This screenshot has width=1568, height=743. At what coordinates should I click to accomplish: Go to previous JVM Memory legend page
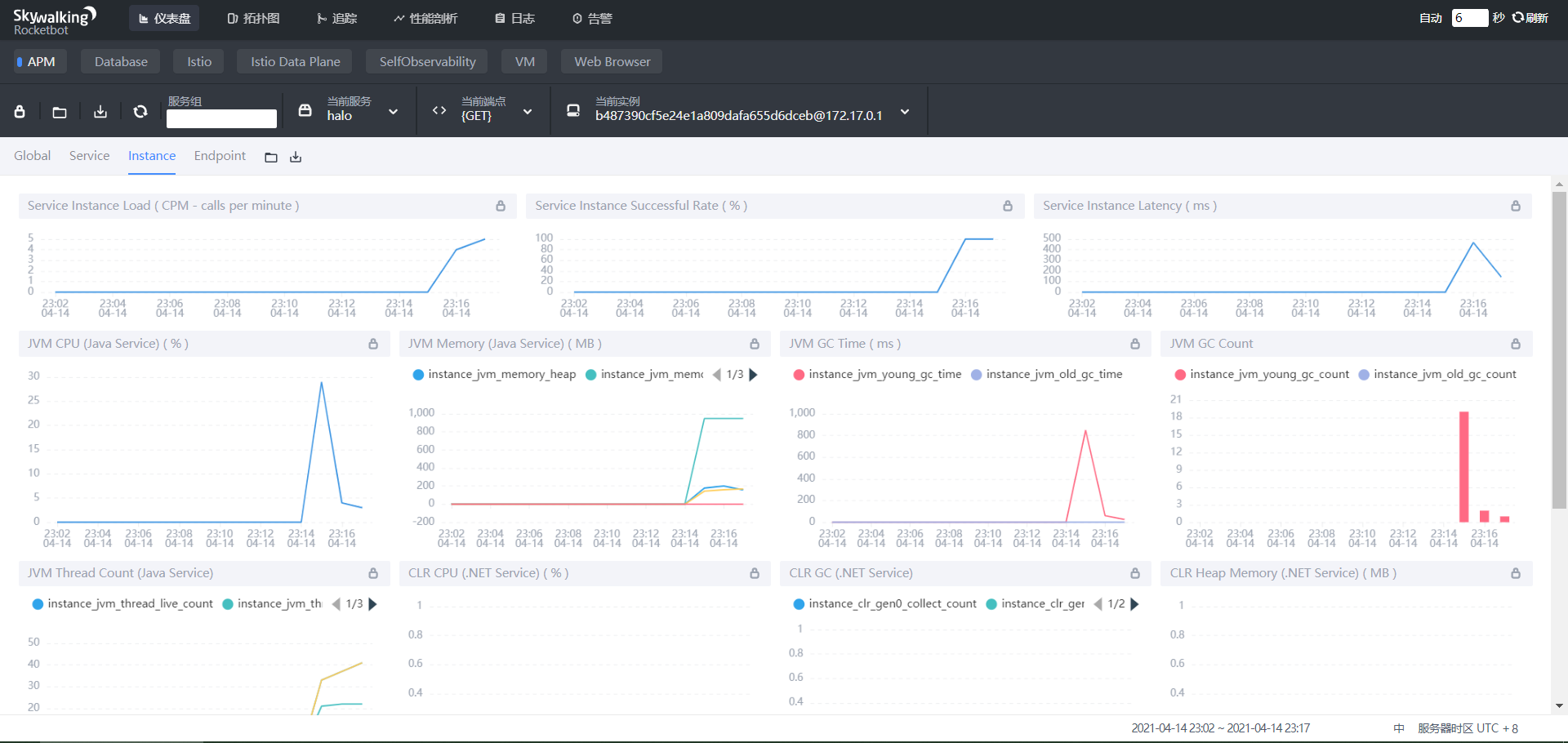(716, 375)
